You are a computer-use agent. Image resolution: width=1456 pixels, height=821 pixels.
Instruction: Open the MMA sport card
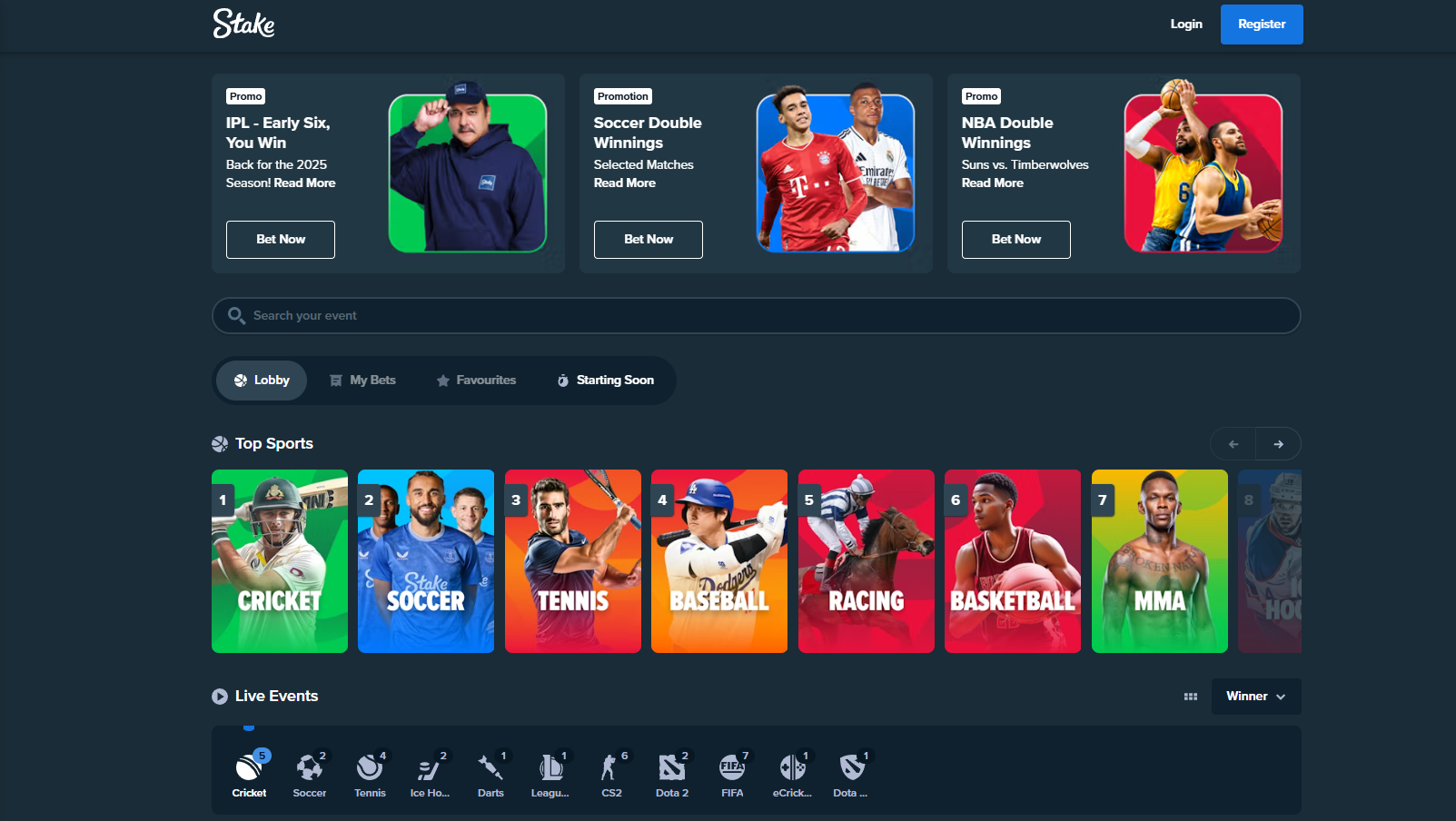pos(1160,561)
